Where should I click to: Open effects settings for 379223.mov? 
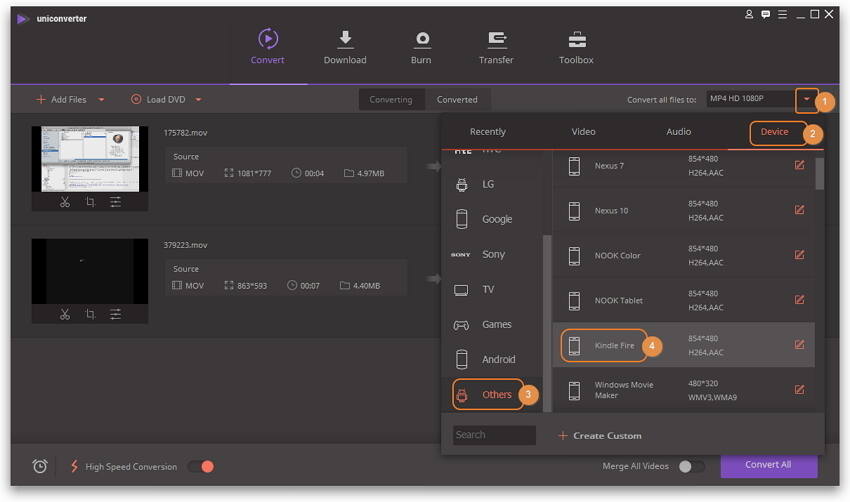click(115, 314)
